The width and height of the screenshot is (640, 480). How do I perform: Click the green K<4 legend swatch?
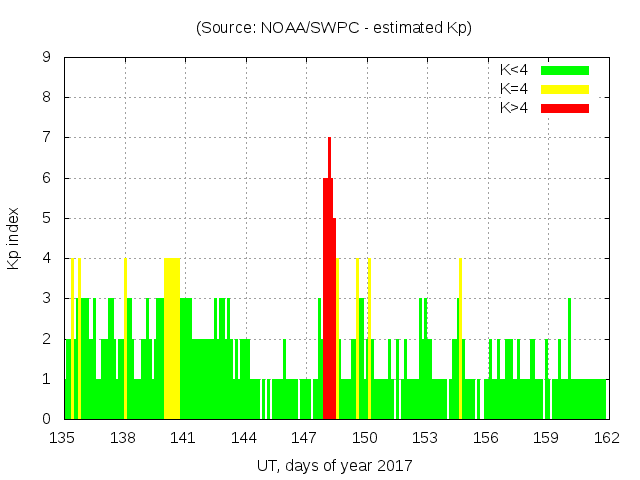(x=565, y=70)
